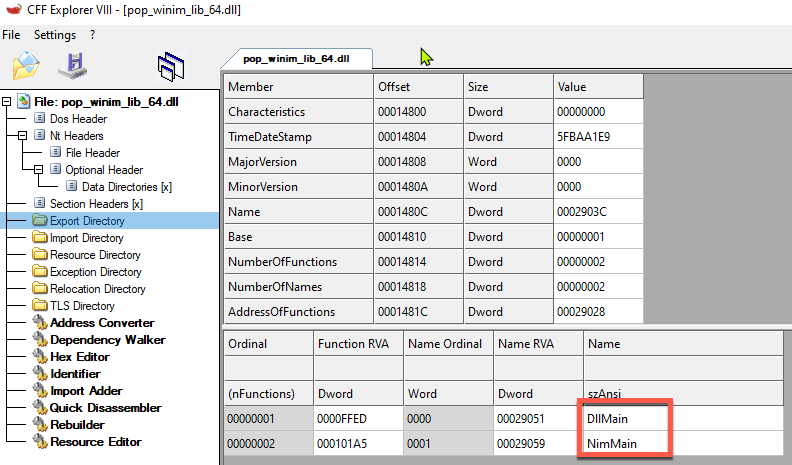Select the TimeDateStamp value 5FBAA1E9
Image resolution: width=792 pixels, height=465 pixels.
point(598,137)
